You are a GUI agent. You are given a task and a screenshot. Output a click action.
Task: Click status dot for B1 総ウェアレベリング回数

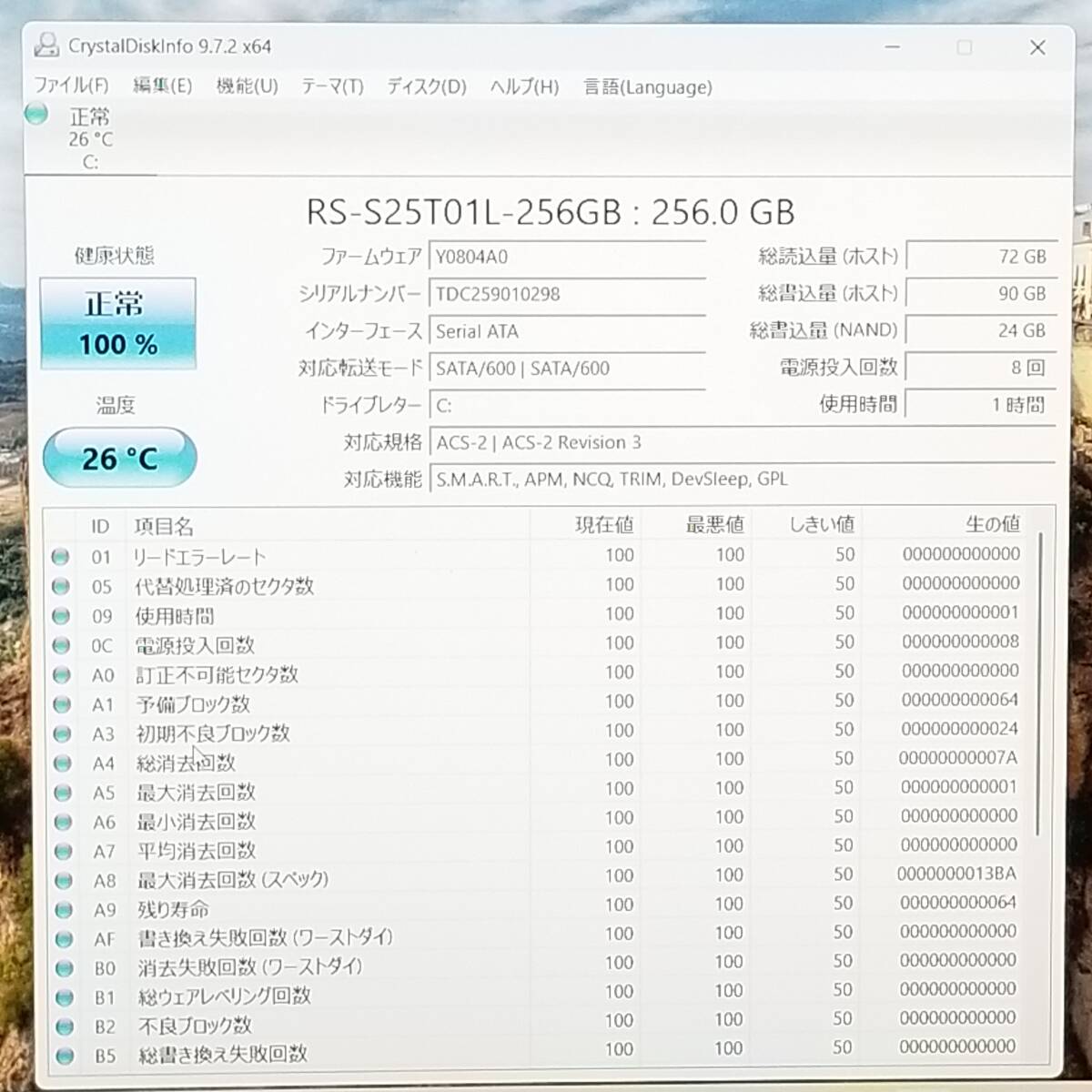[x=64, y=997]
